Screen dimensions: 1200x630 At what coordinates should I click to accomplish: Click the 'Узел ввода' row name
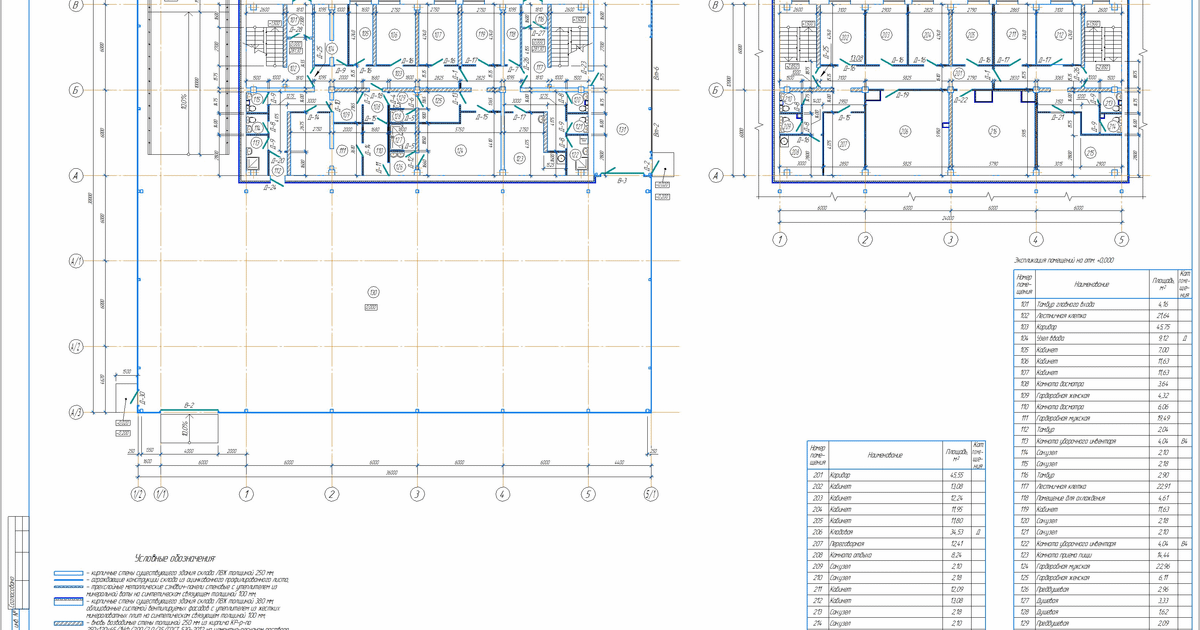coord(1052,338)
